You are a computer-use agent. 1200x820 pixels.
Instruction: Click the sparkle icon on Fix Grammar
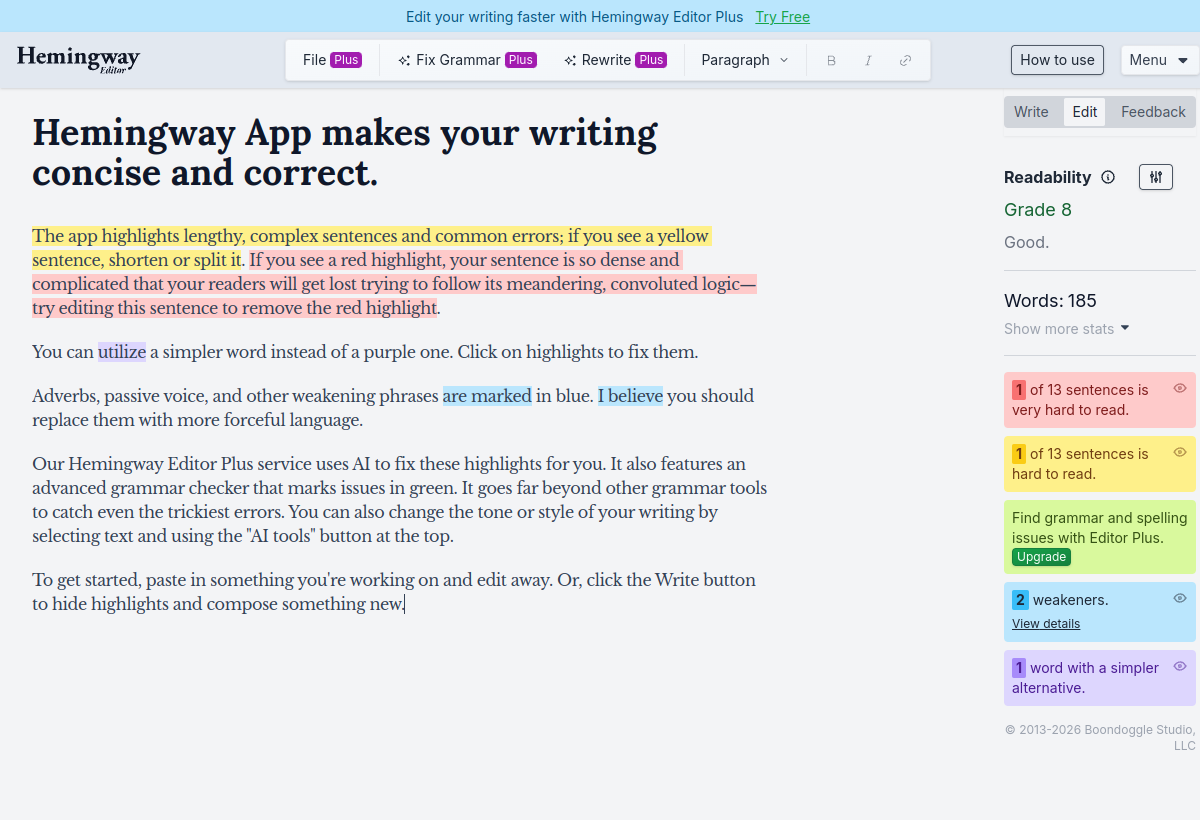coord(404,60)
